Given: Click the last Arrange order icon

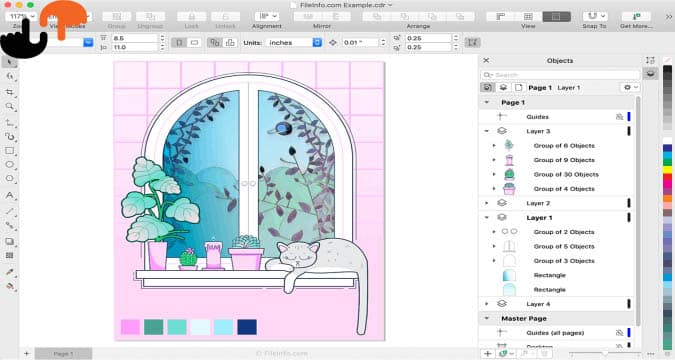Looking at the screenshot, I should (460, 17).
